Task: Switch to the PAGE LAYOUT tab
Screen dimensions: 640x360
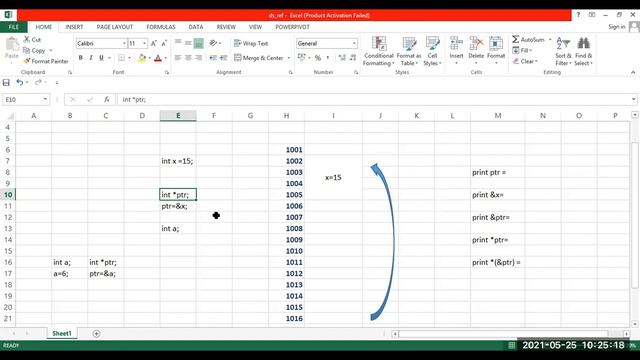Action: pos(115,27)
